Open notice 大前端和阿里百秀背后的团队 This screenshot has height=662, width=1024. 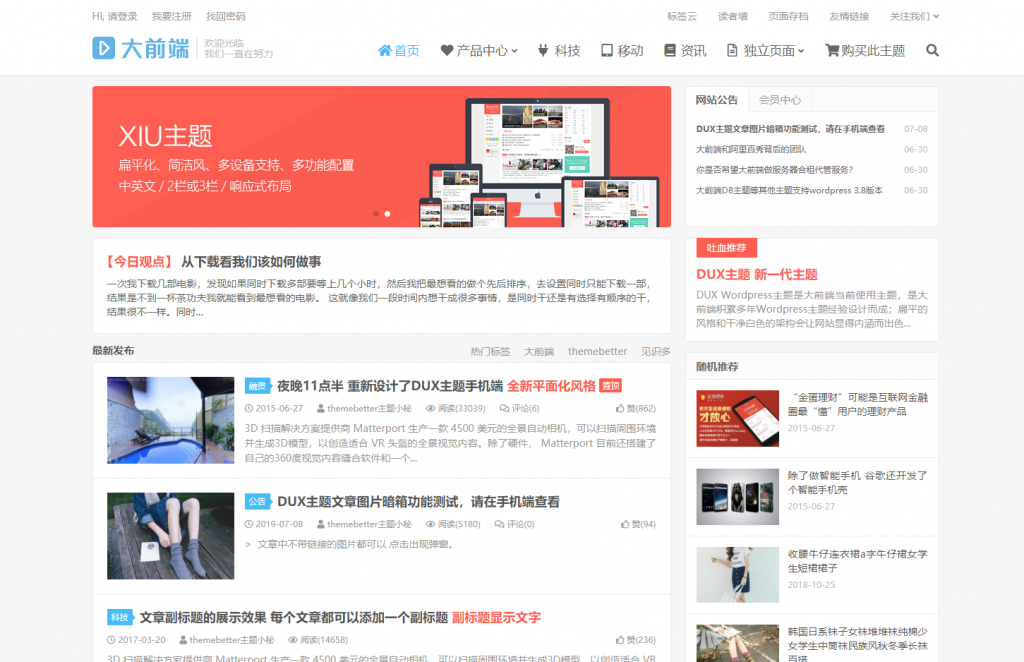[751, 150]
